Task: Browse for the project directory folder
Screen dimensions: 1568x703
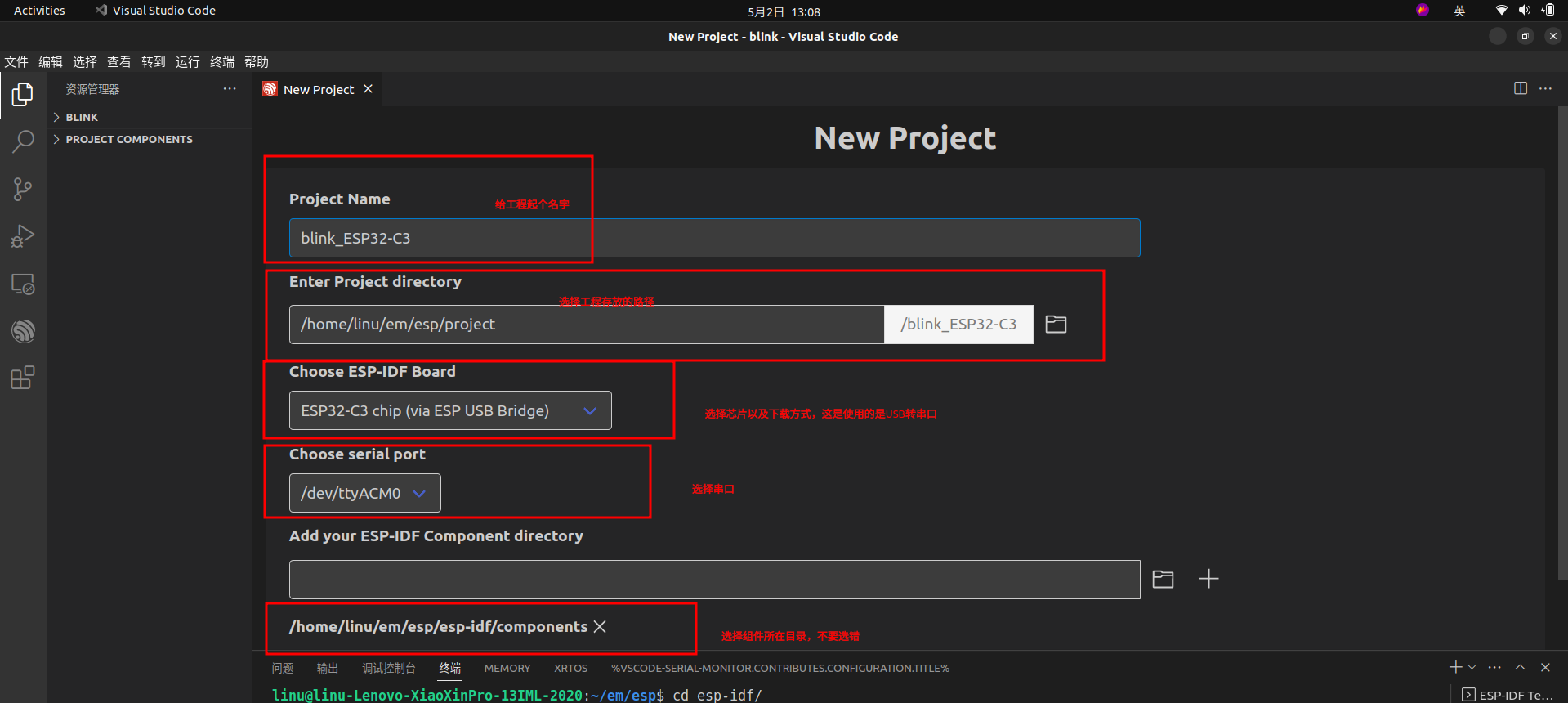Action: click(1056, 325)
